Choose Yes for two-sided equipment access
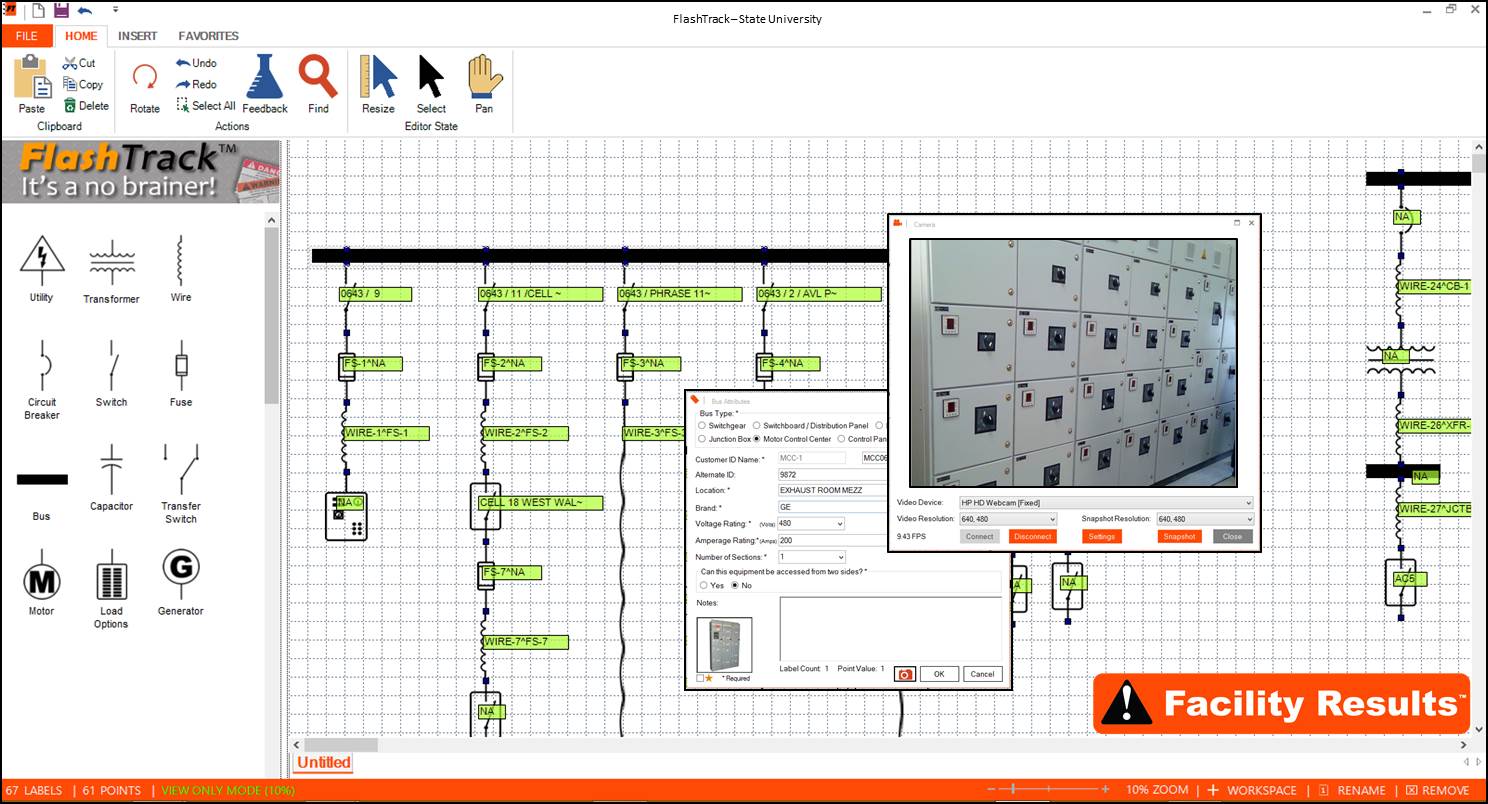This screenshot has height=804, width=1488. 703,585
